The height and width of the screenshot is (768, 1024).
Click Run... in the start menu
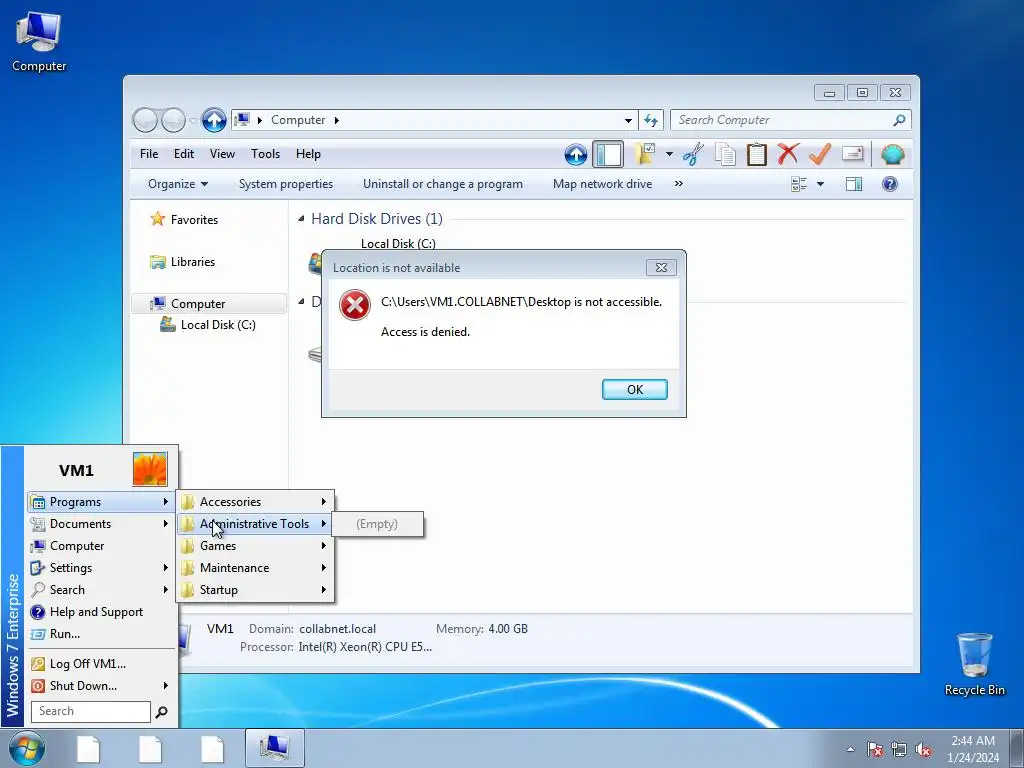click(x=101, y=634)
